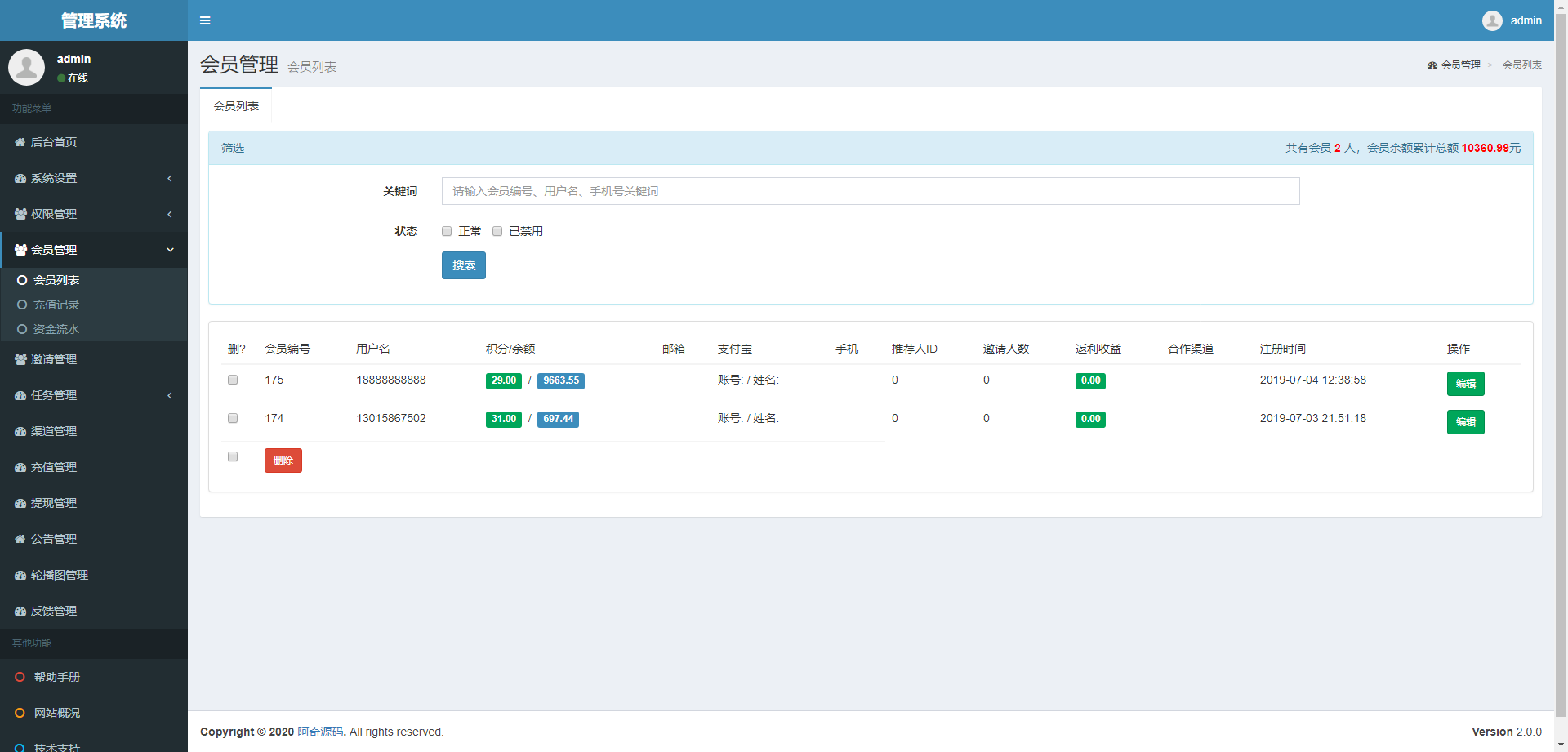1568x752 pixels.
Task: Collapse the 会员管理 submenu chevron
Action: pos(170,250)
